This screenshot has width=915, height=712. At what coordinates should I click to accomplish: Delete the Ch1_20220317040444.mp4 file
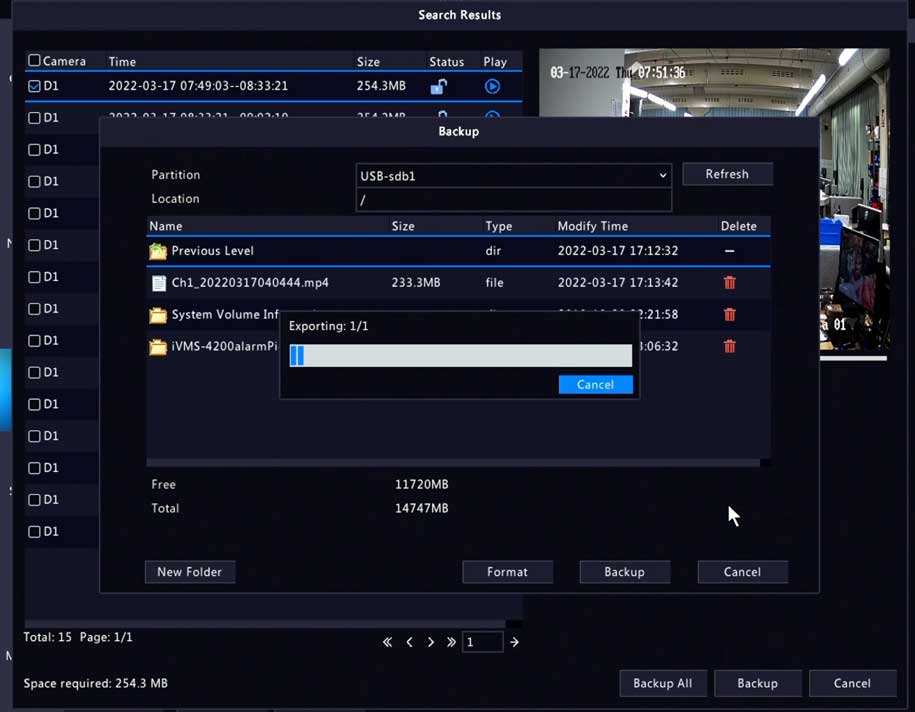click(x=729, y=283)
